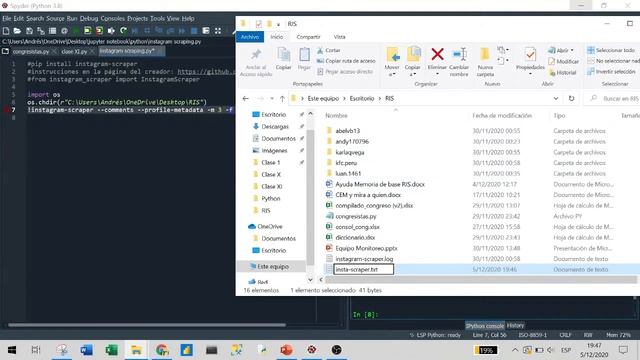Open the History tab in console pane

(x=515, y=325)
